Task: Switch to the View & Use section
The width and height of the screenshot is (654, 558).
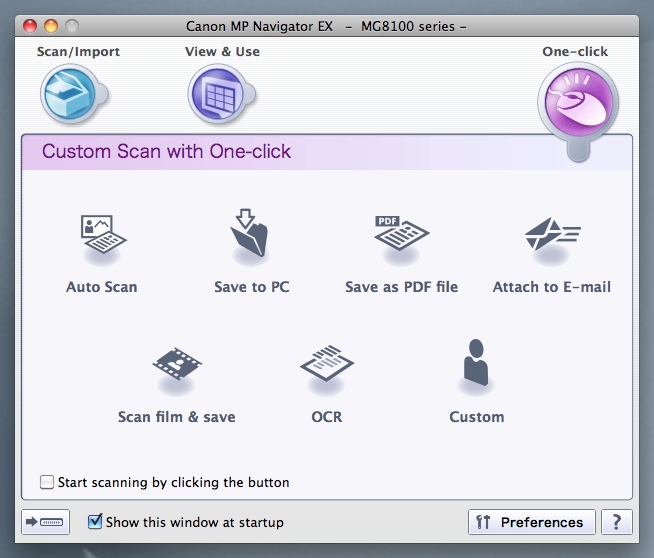Action: pyautogui.click(x=217, y=94)
